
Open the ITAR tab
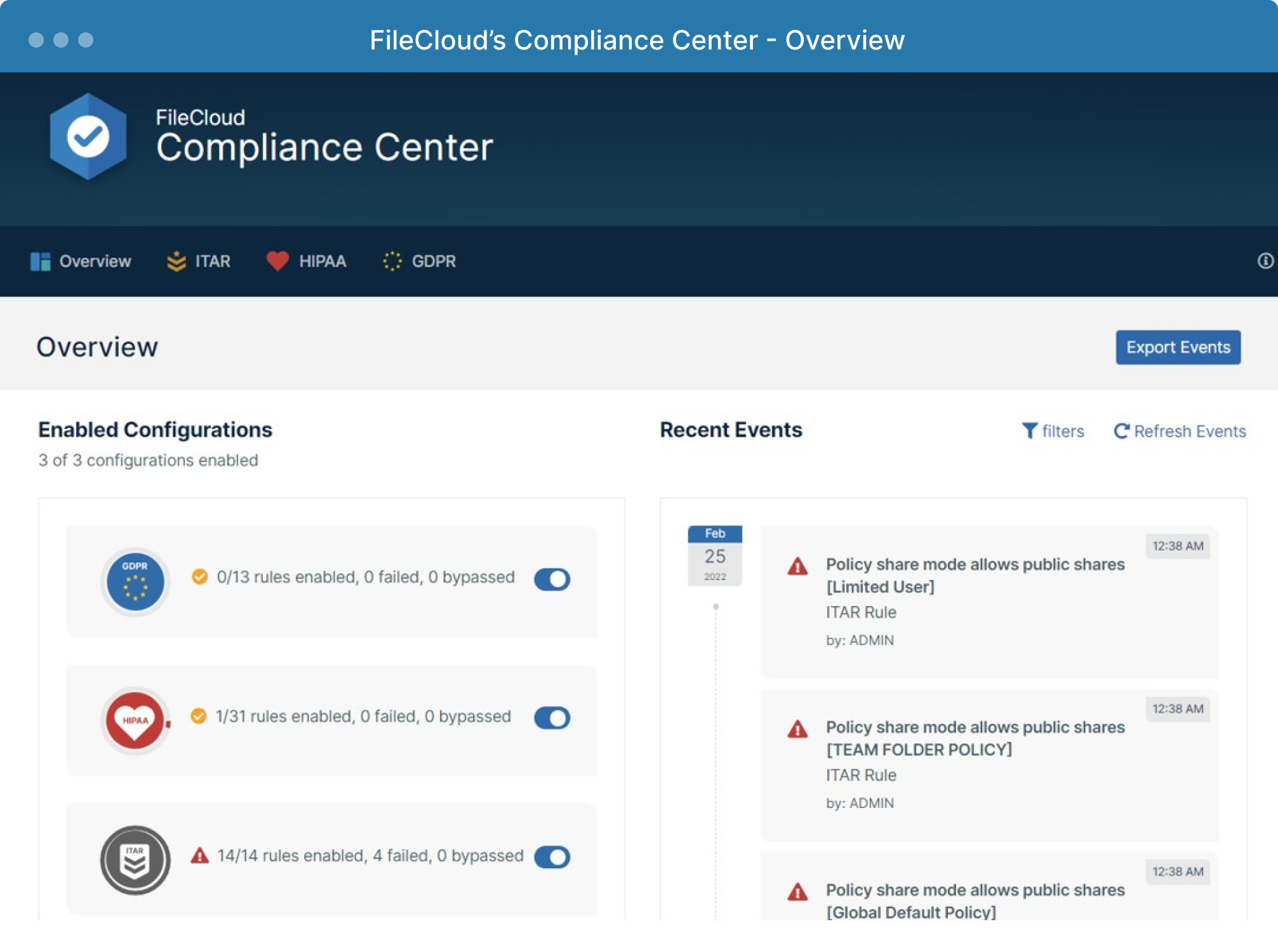[199, 261]
